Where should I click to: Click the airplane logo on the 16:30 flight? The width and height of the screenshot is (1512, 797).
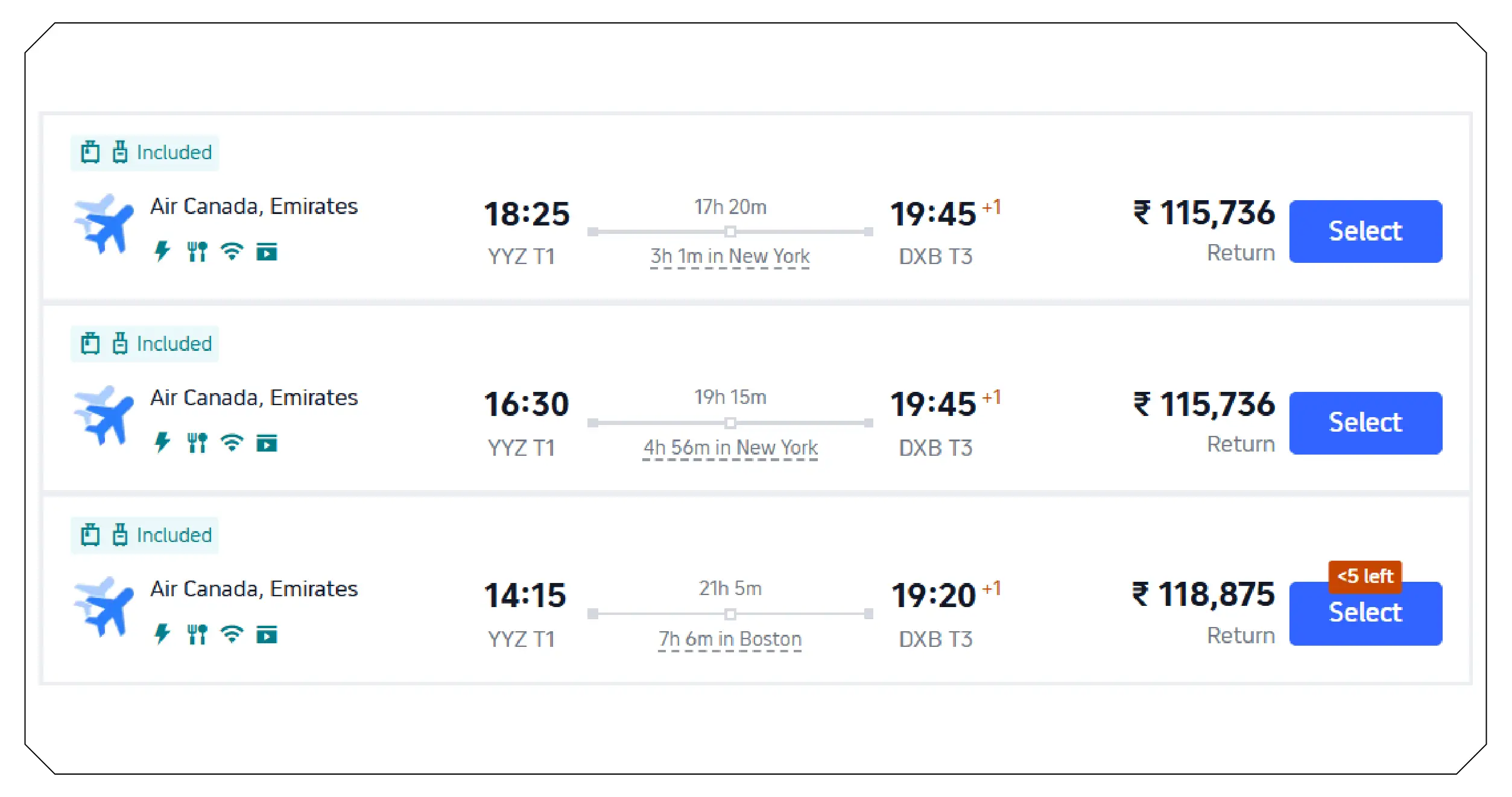[104, 416]
